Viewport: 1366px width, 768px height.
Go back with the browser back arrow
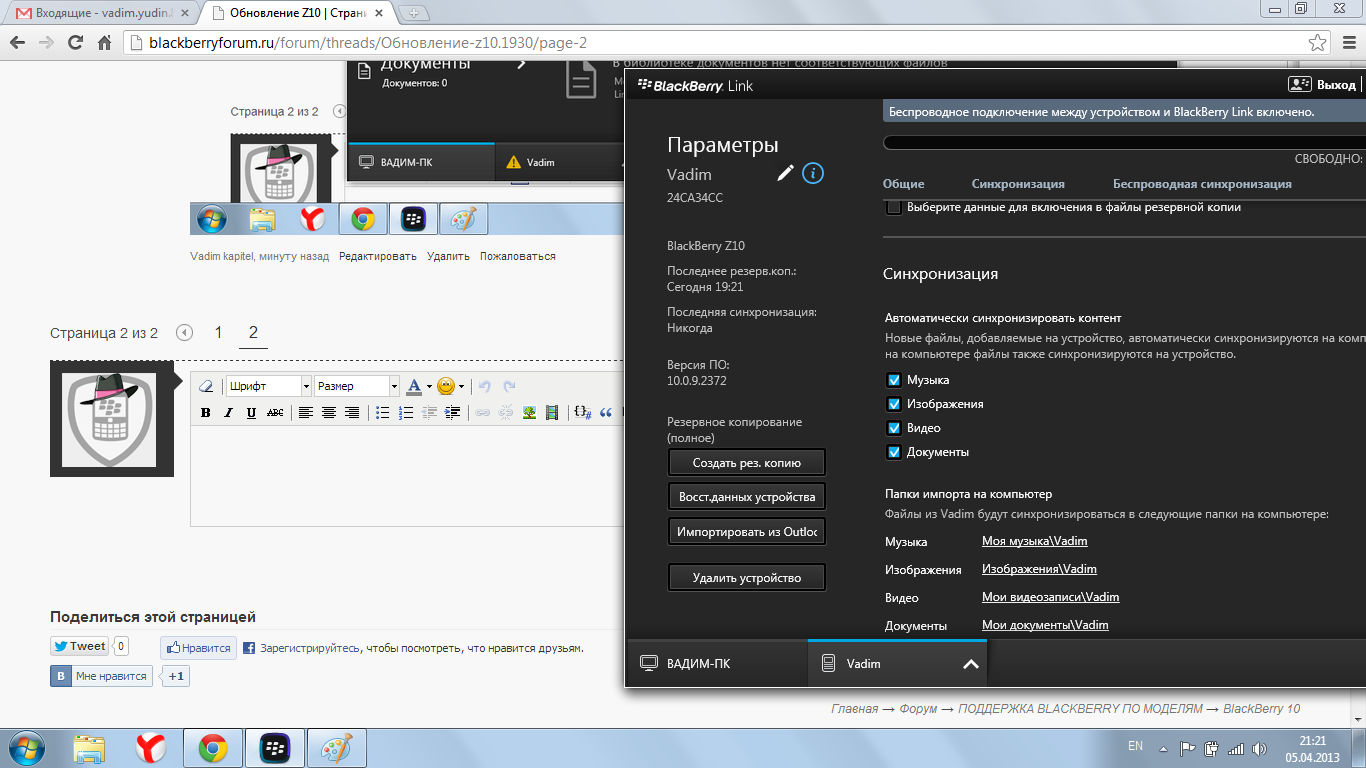point(17,43)
